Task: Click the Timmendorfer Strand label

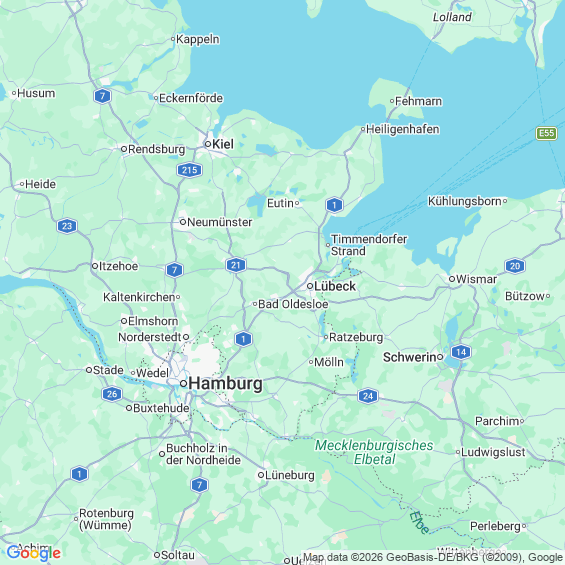Action: (369, 245)
